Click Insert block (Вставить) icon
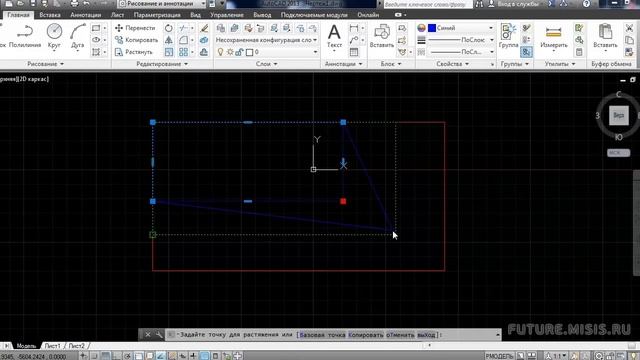640x360 pixels. pyautogui.click(x=382, y=37)
